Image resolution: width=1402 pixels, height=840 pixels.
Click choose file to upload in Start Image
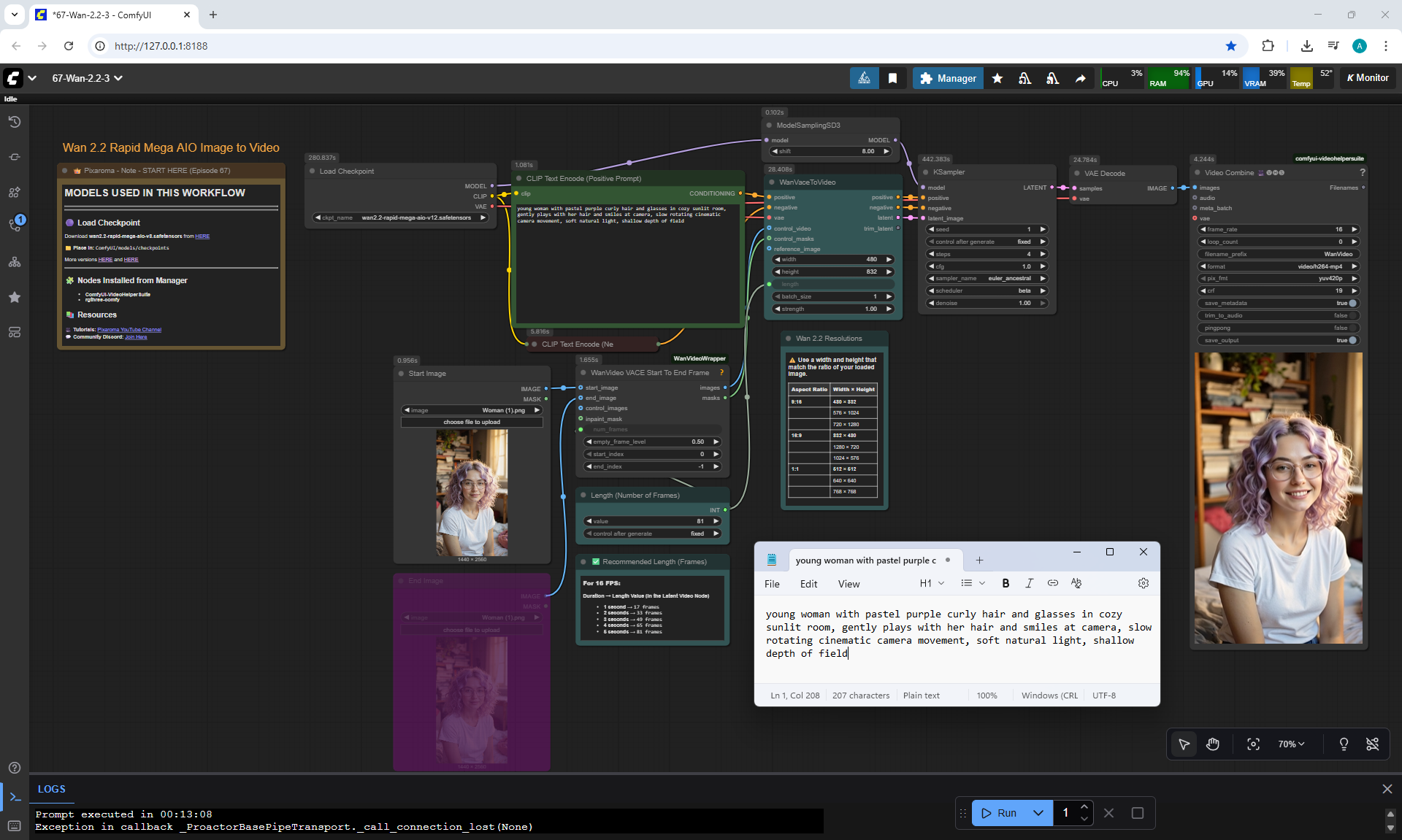(x=472, y=422)
